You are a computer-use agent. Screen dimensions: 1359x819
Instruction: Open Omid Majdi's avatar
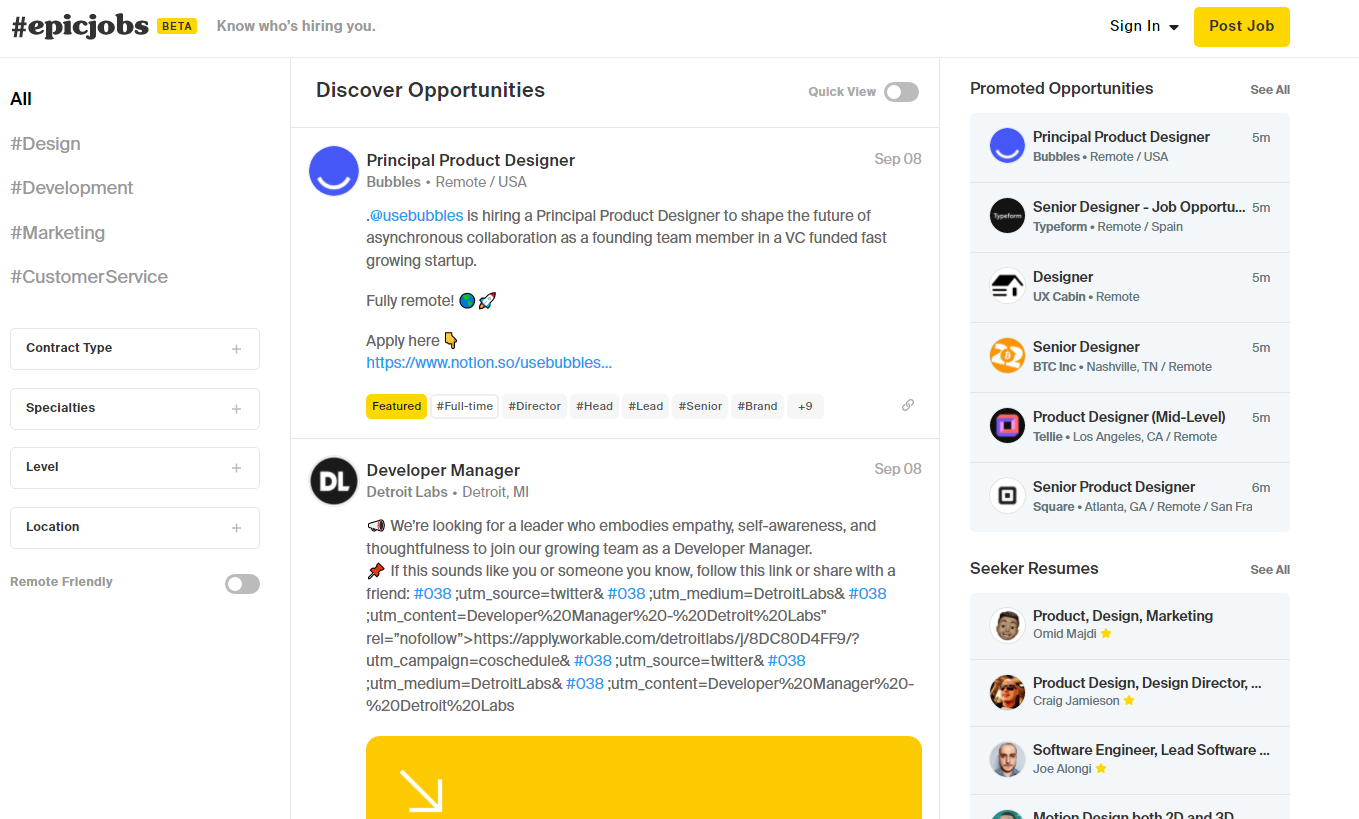point(1007,625)
